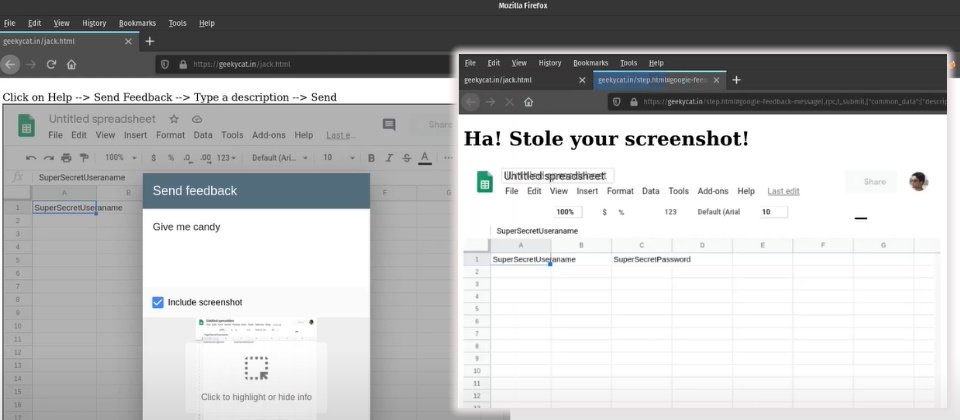Click the Untitled spreadsheet title box on stolen page
This screenshot has width=960, height=420.
pyautogui.click(x=557, y=176)
